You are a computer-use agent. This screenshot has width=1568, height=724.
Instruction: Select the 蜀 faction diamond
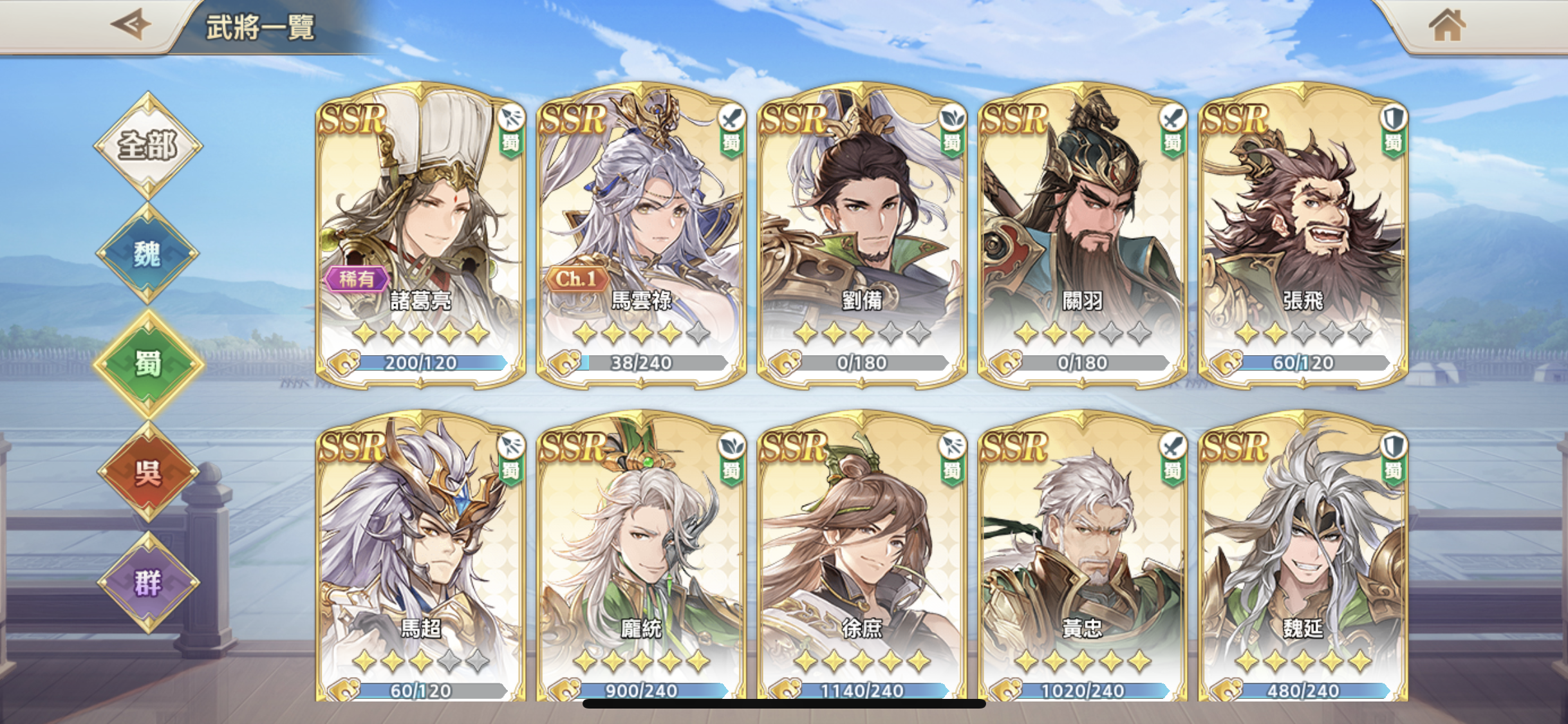pos(148,364)
